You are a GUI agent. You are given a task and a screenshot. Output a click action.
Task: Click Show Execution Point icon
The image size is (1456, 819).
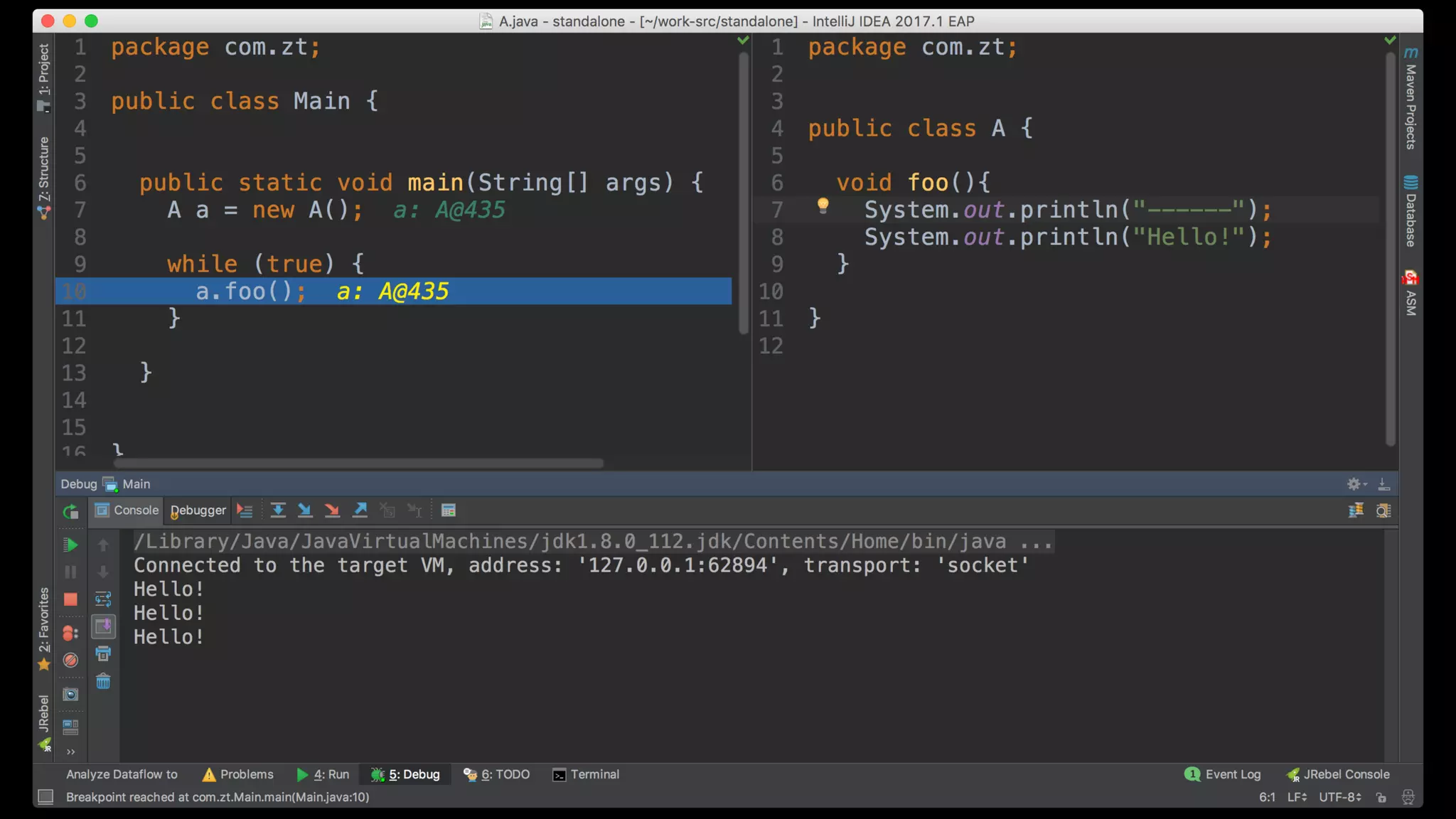click(245, 510)
